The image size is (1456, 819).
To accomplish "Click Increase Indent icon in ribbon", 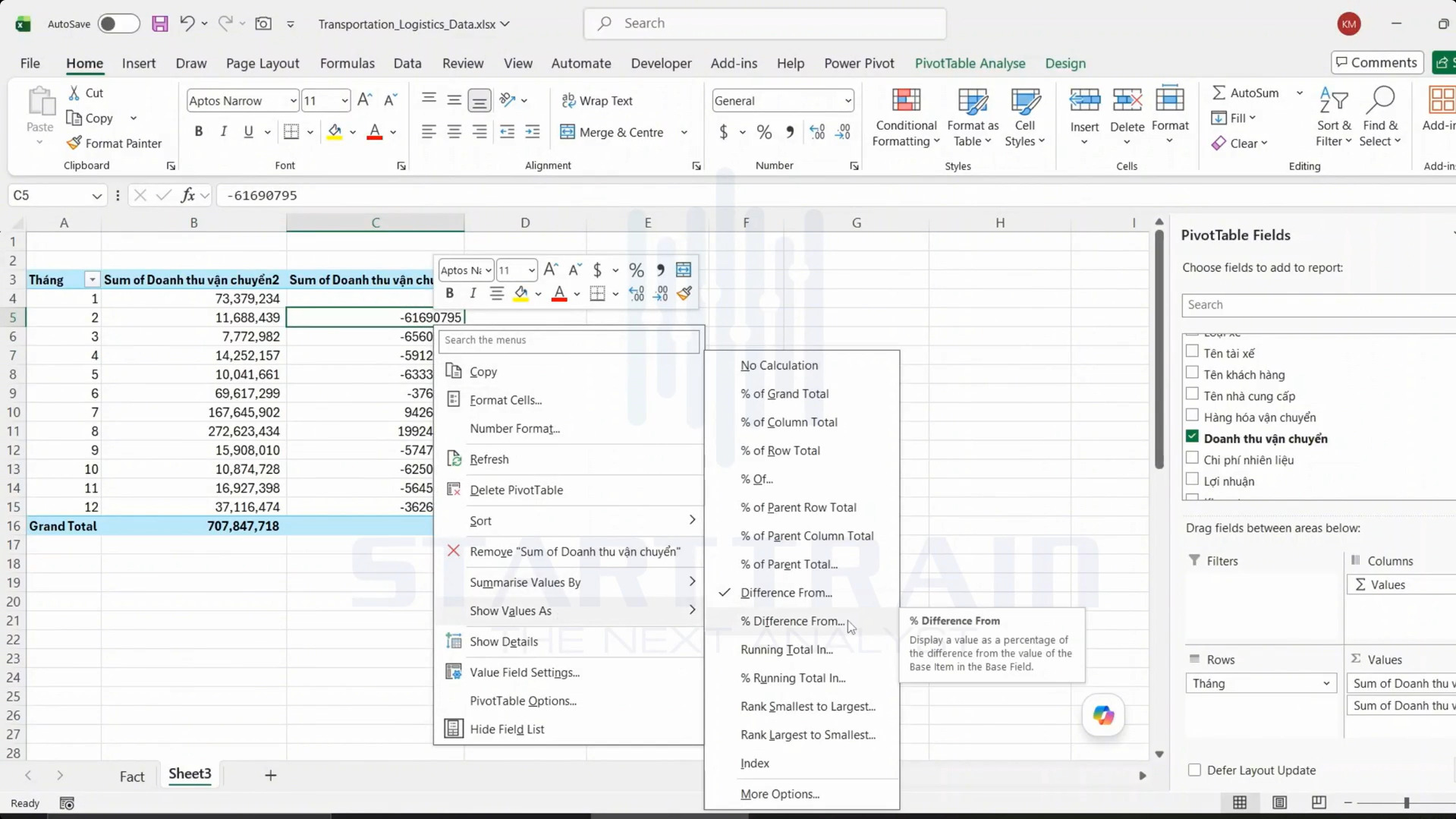I will (533, 132).
